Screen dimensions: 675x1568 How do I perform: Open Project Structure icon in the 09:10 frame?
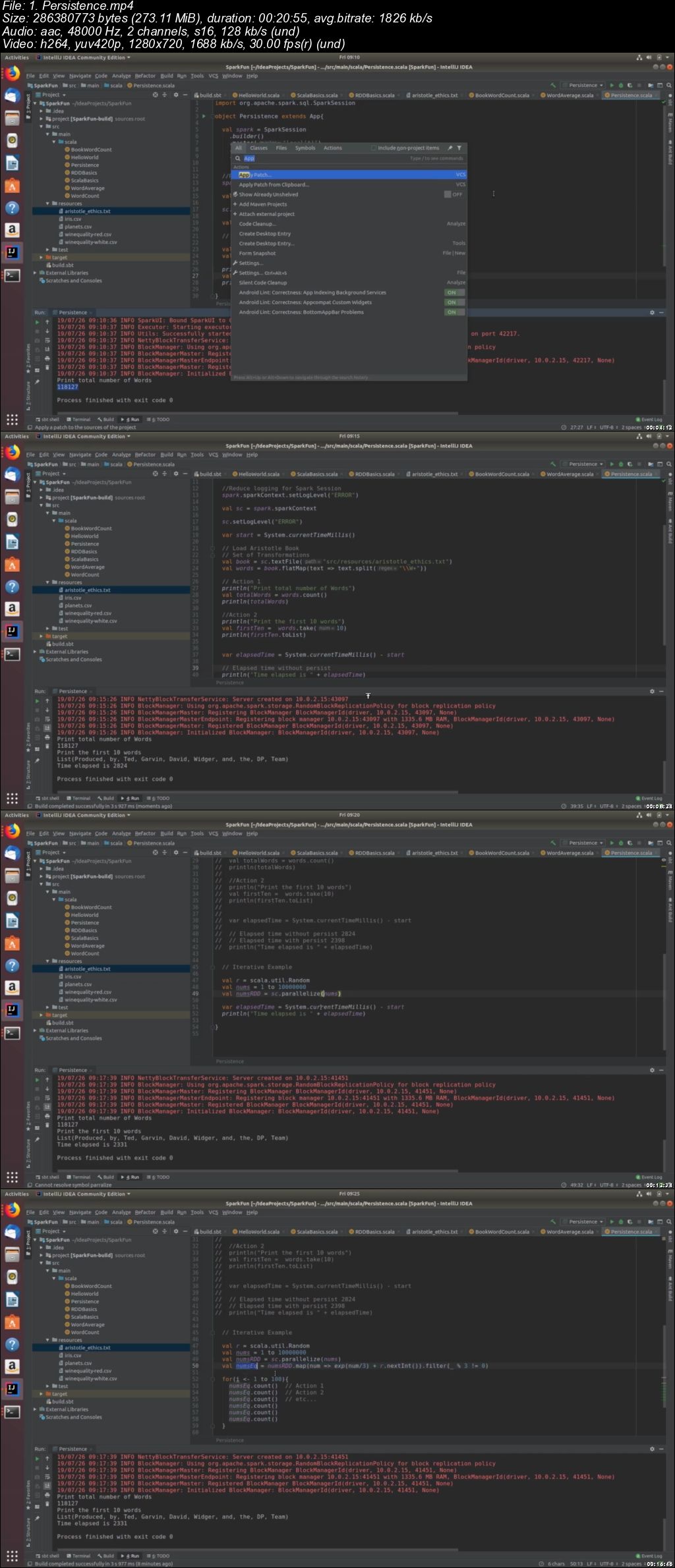pyautogui.click(x=651, y=85)
